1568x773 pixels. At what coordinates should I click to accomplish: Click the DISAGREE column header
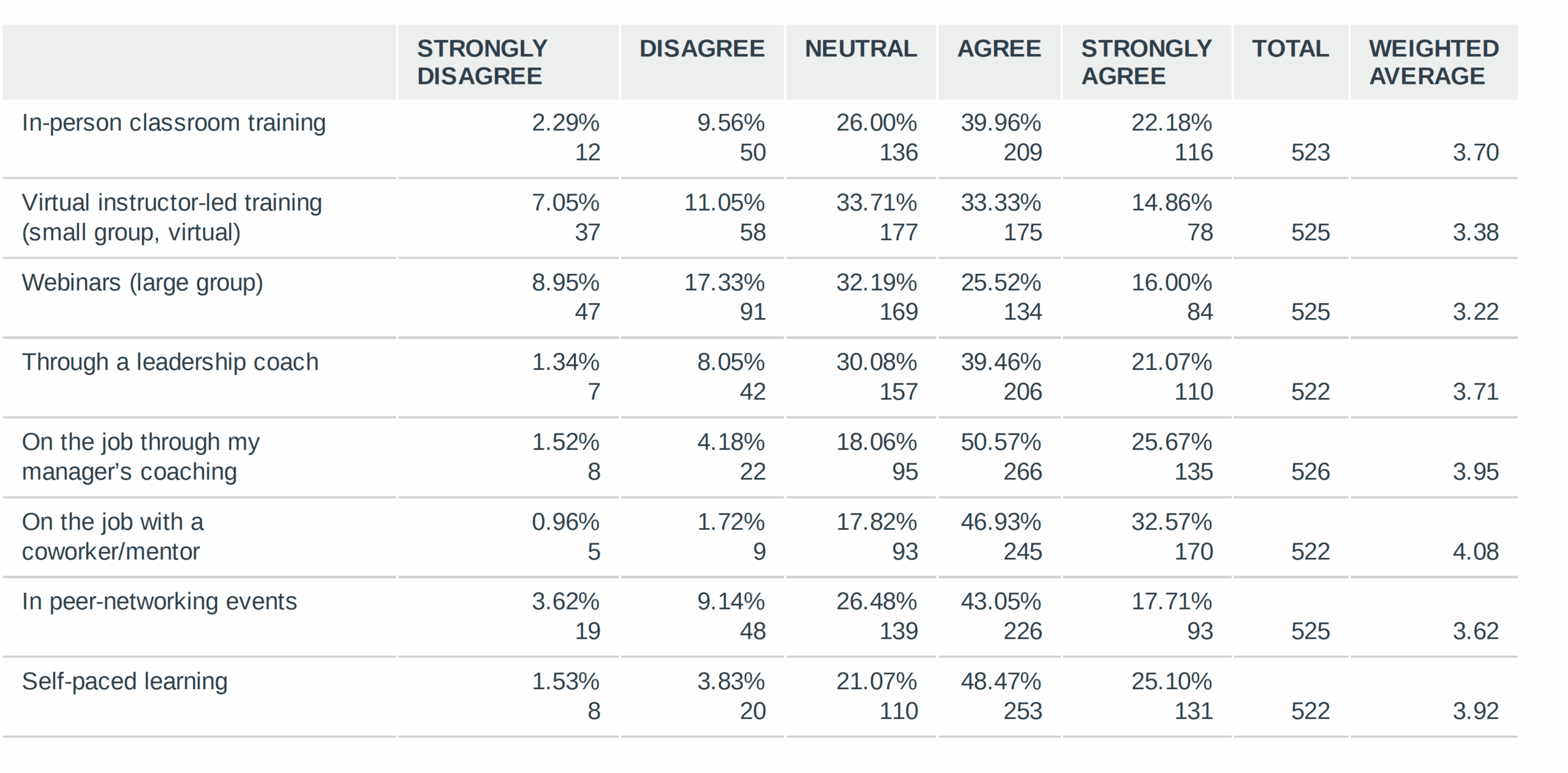pos(702,48)
